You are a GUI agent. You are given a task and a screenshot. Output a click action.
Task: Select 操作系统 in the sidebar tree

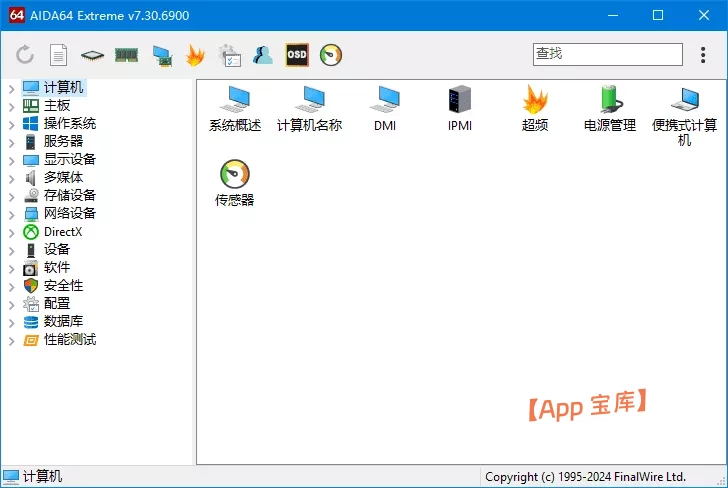[59, 124]
